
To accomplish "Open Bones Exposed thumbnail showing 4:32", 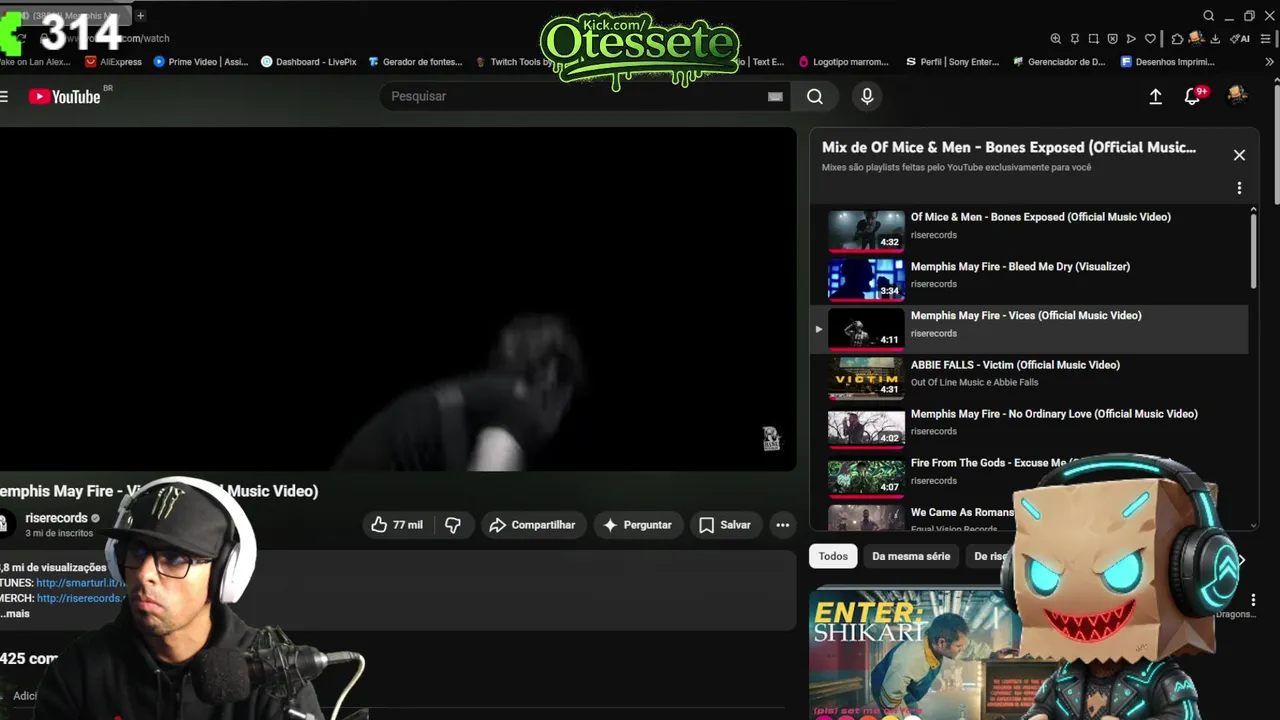I will [866, 230].
